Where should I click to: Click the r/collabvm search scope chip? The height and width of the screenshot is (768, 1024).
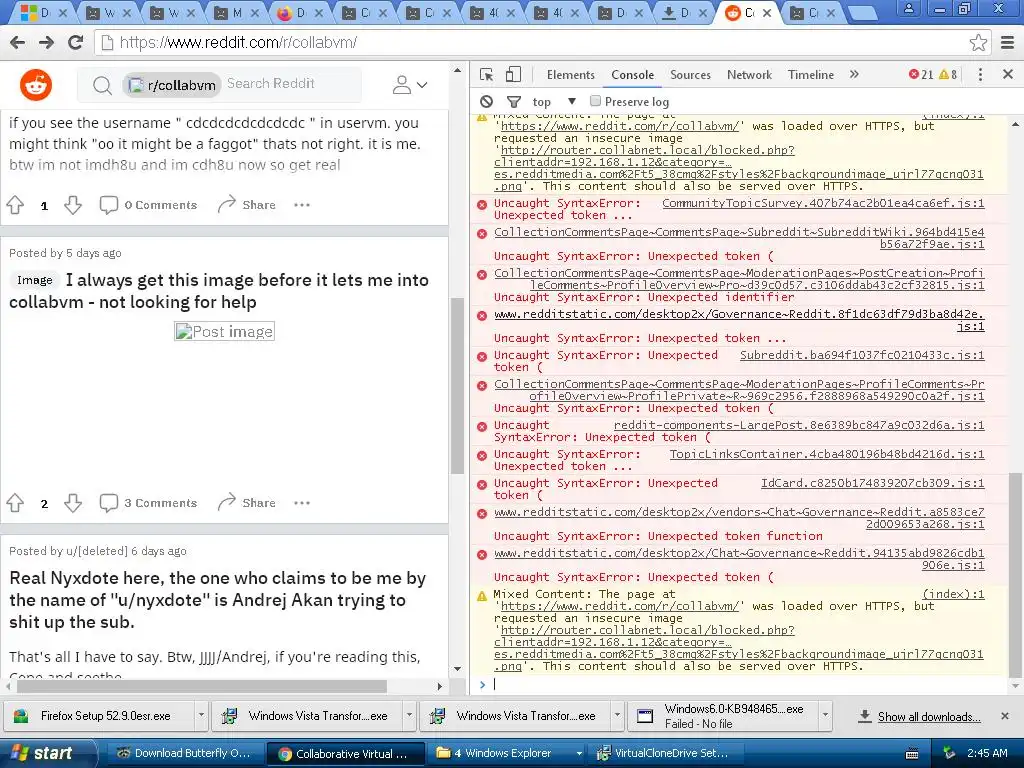[172, 85]
